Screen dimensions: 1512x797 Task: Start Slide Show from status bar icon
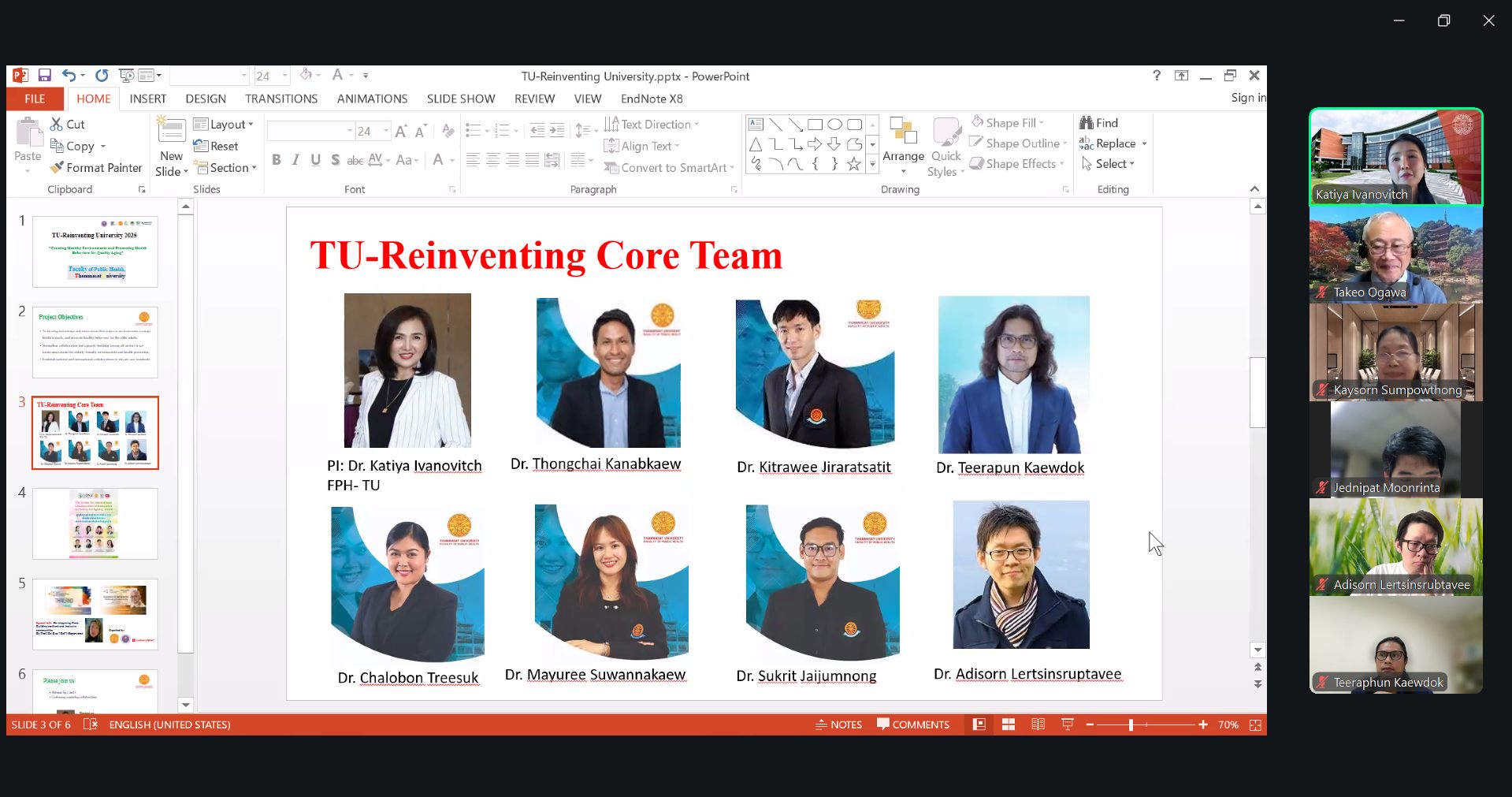(1068, 724)
